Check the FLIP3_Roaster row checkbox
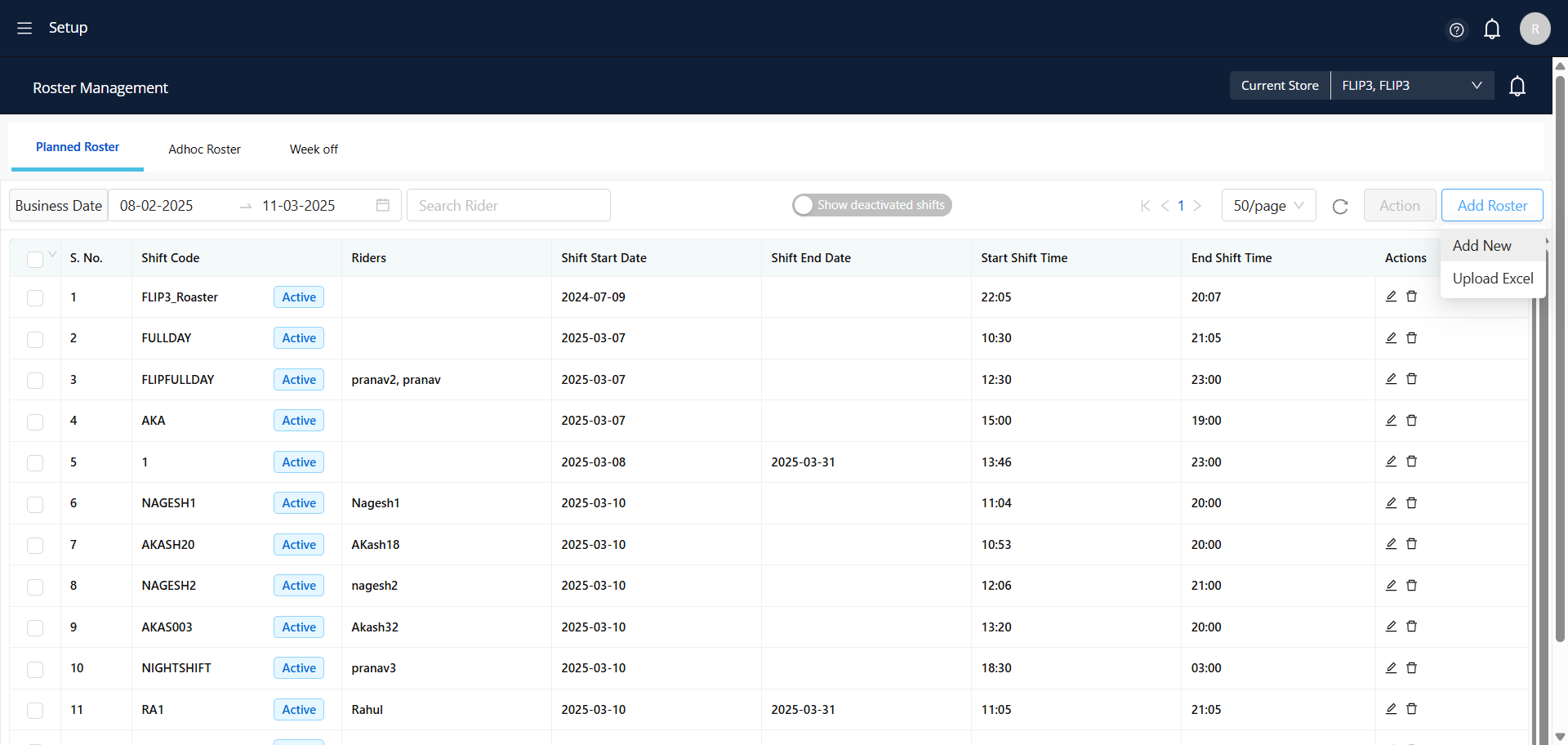The image size is (1568, 745). pyautogui.click(x=34, y=298)
